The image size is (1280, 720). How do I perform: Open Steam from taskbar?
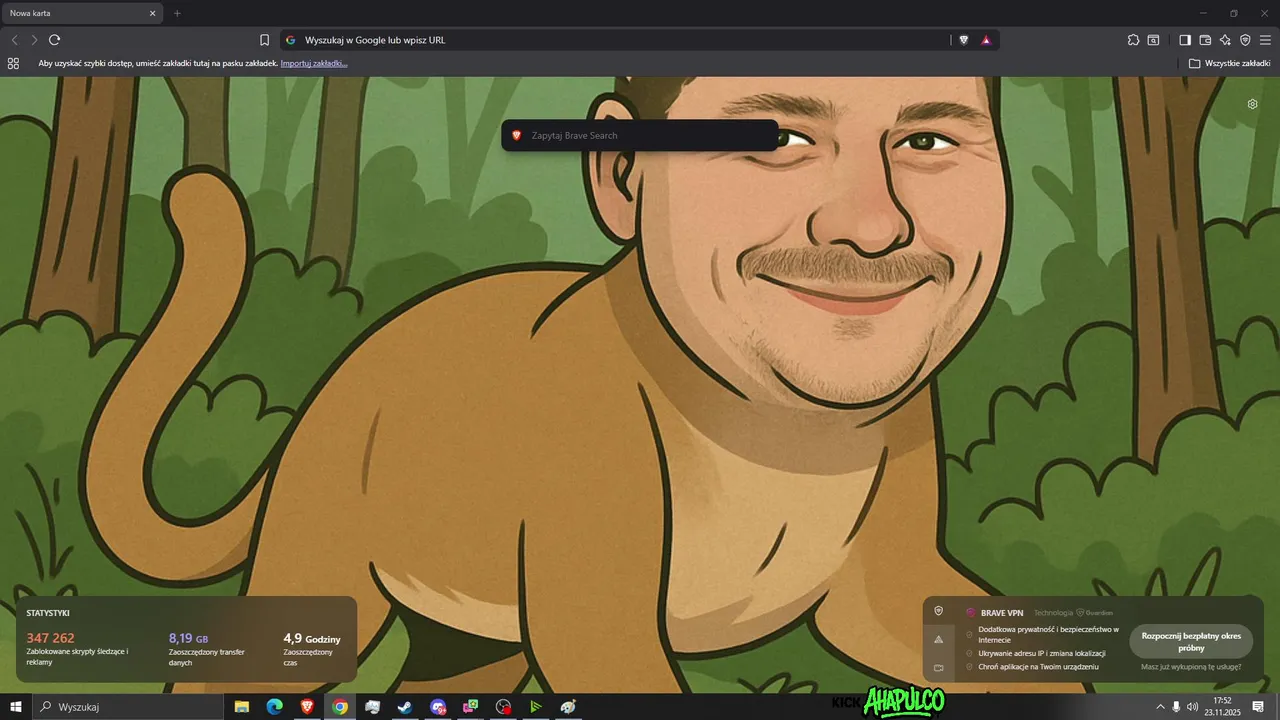click(x=405, y=707)
